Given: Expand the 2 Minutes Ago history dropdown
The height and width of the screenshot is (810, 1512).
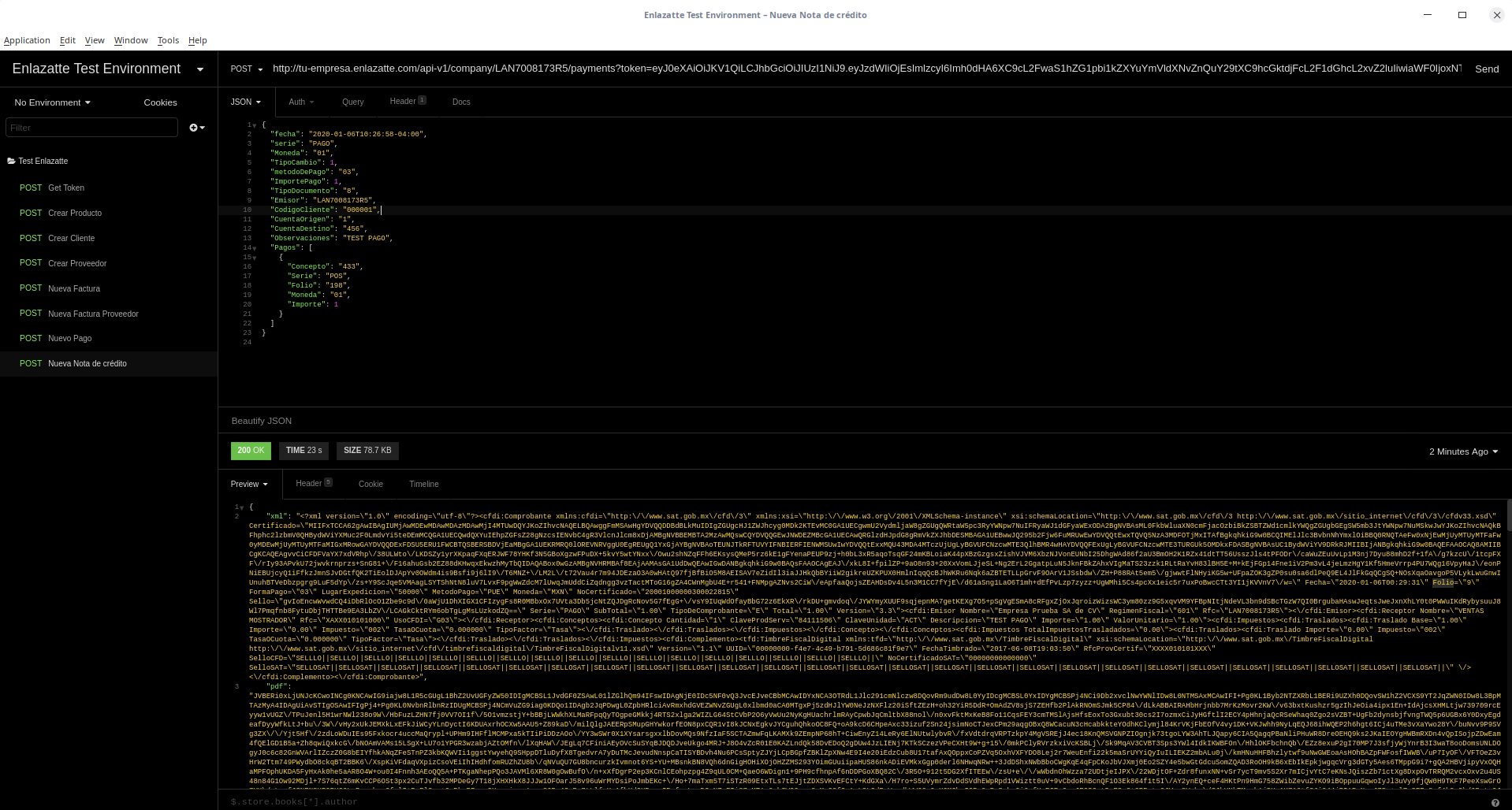Looking at the screenshot, I should coord(1462,451).
